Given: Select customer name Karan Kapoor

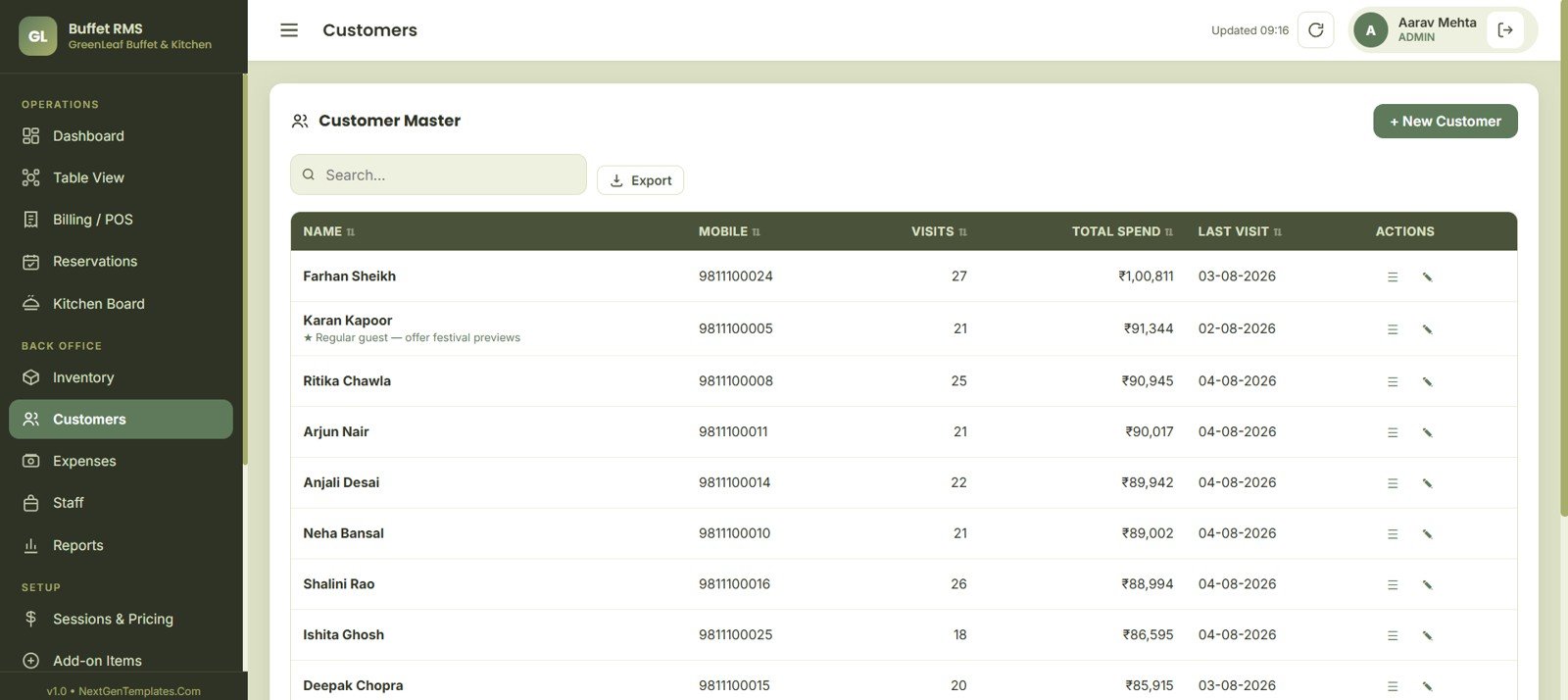Looking at the screenshot, I should tap(347, 321).
